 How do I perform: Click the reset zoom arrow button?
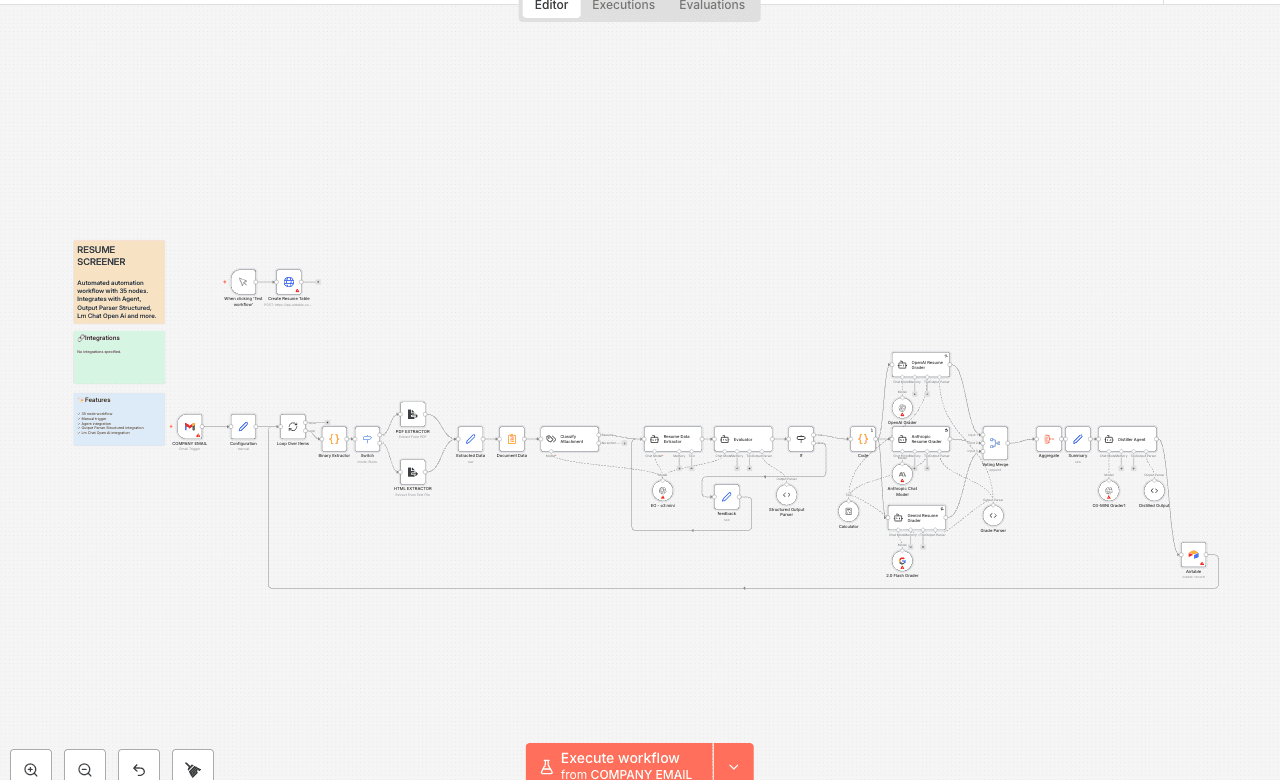pyautogui.click(x=139, y=769)
